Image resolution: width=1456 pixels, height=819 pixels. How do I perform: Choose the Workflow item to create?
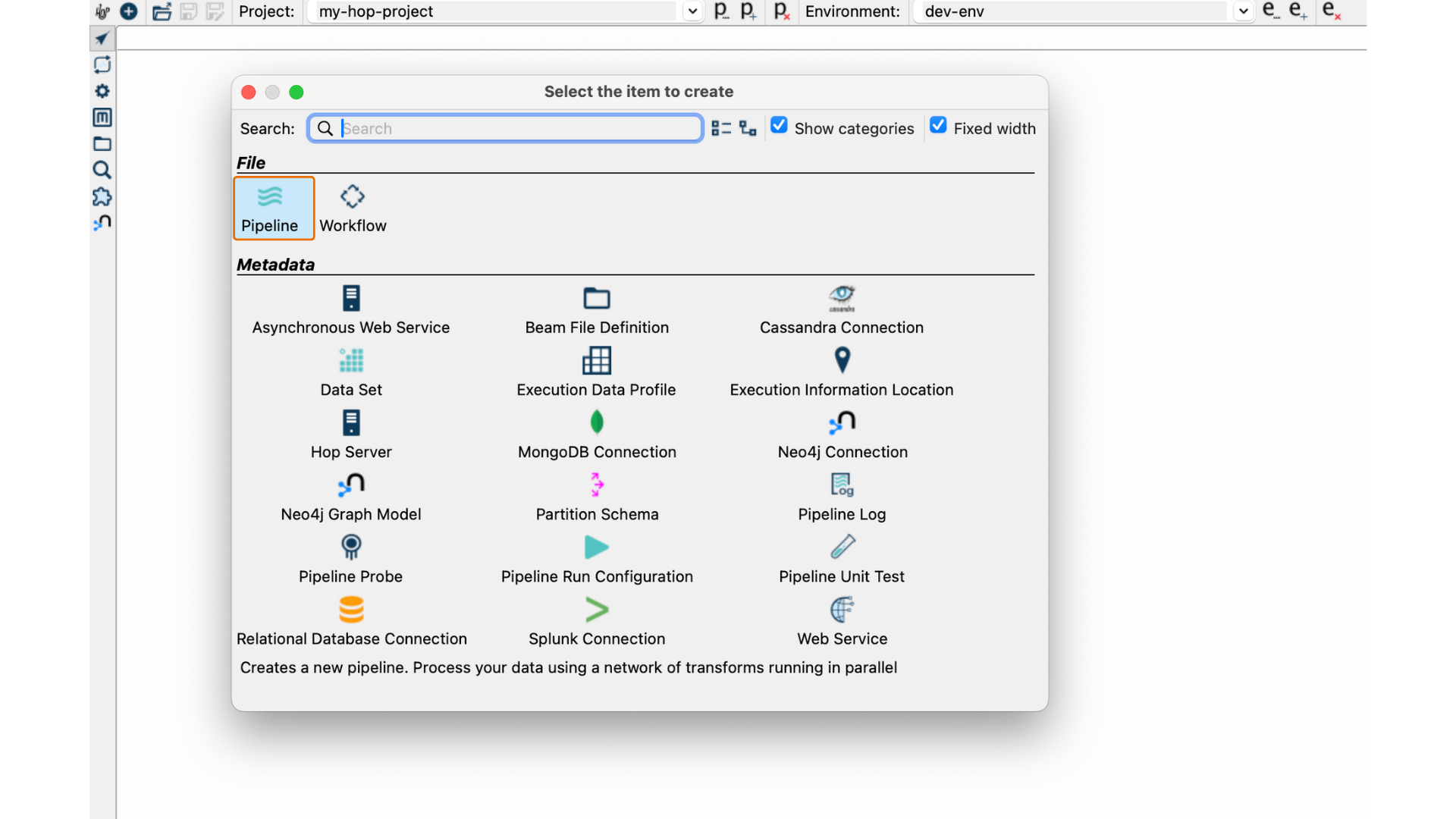(353, 209)
